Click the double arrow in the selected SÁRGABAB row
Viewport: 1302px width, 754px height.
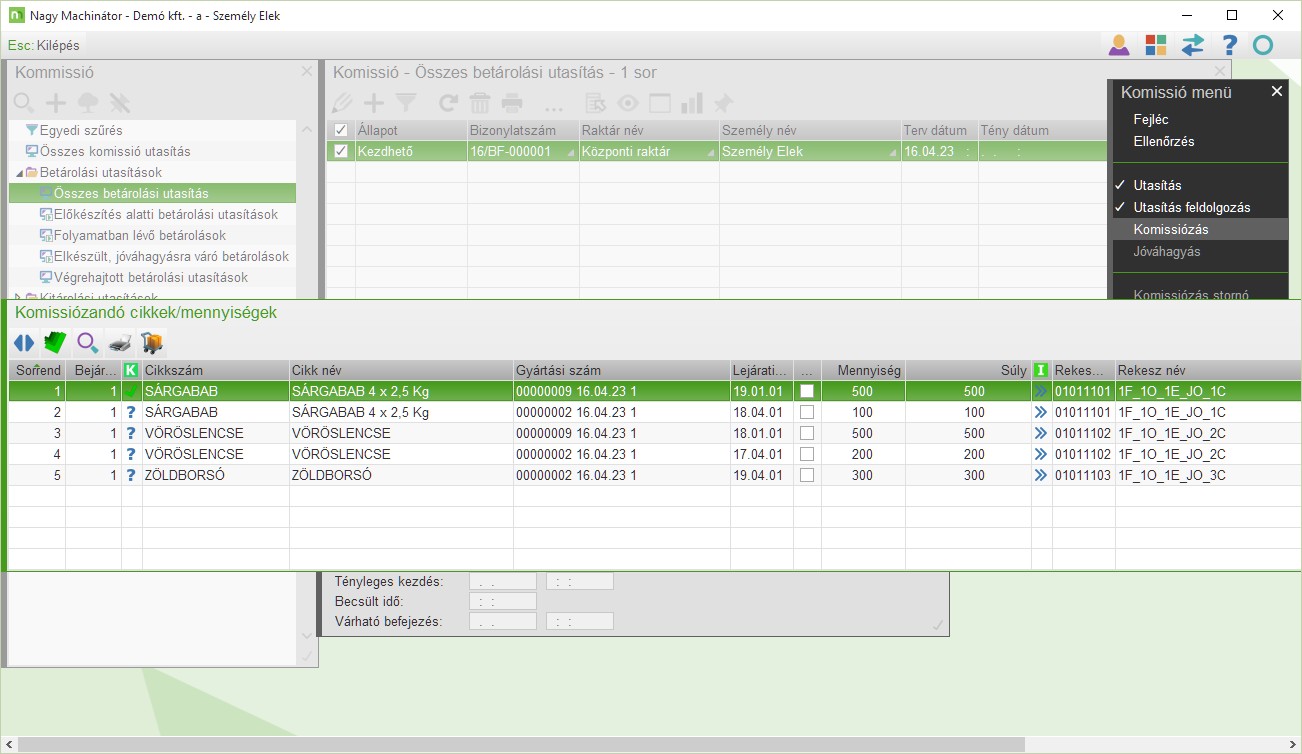(1041, 391)
